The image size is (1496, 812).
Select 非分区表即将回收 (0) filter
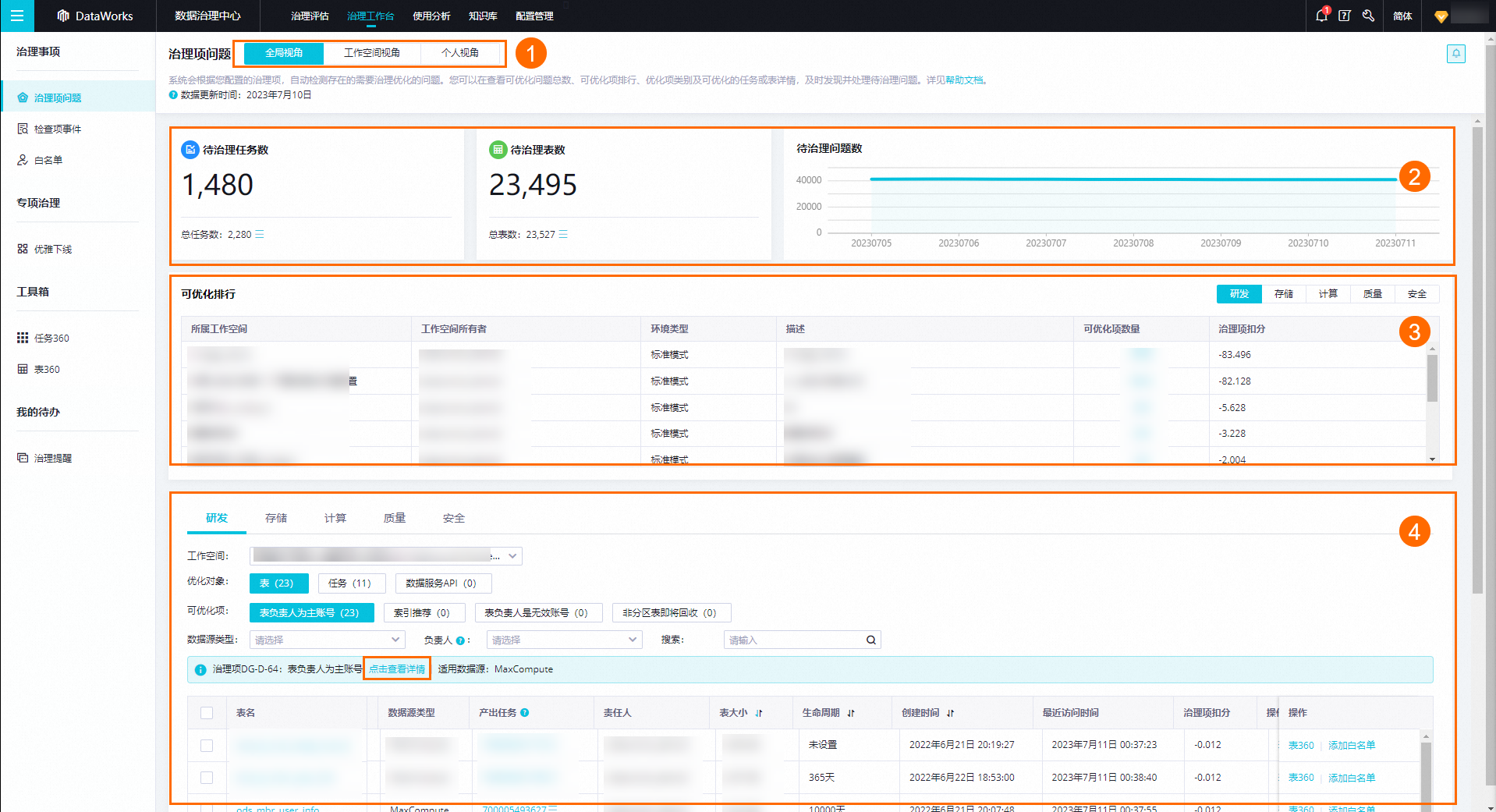671,612
